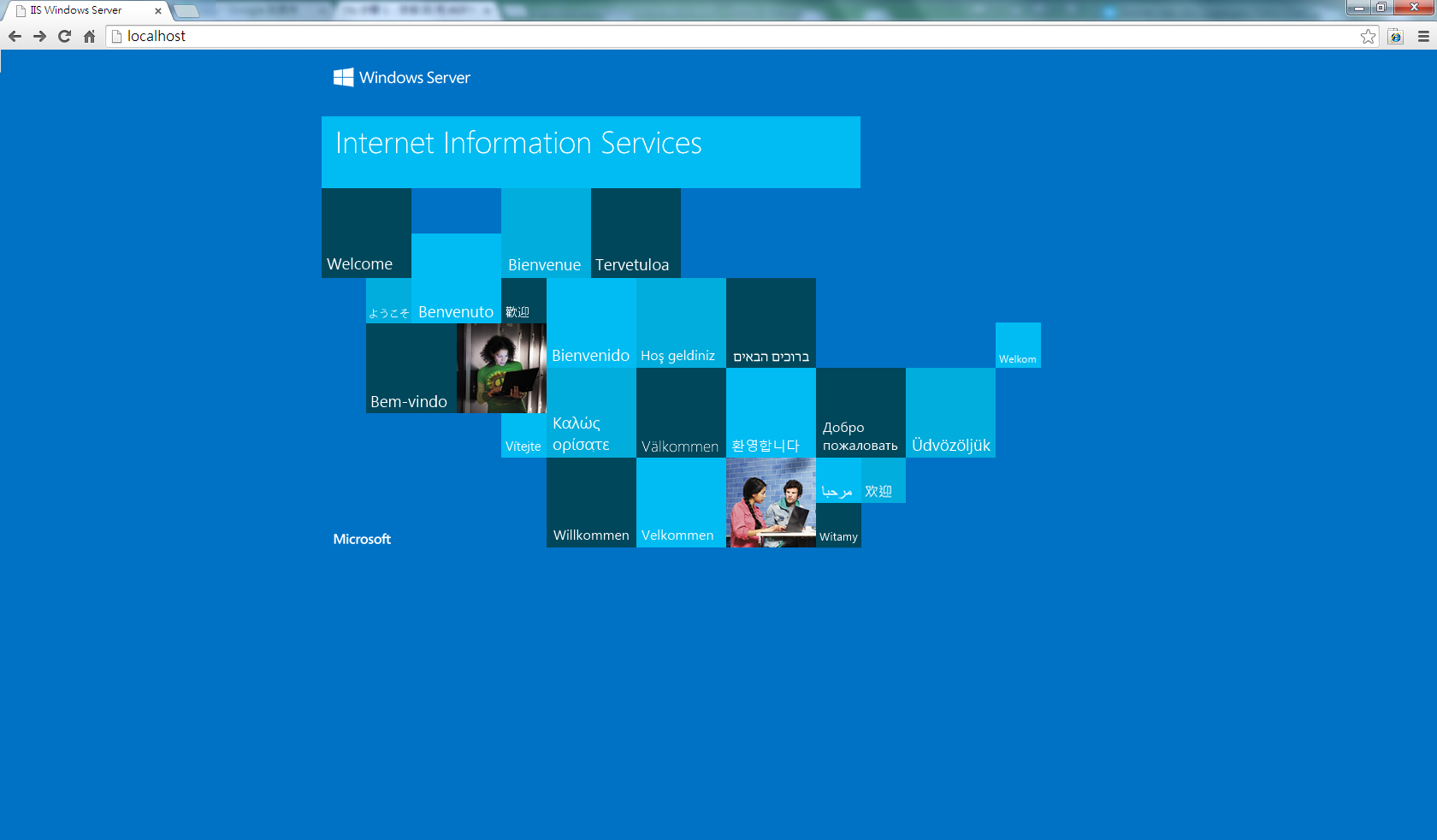
Task: Click the Velkommen tile
Action: click(x=681, y=502)
